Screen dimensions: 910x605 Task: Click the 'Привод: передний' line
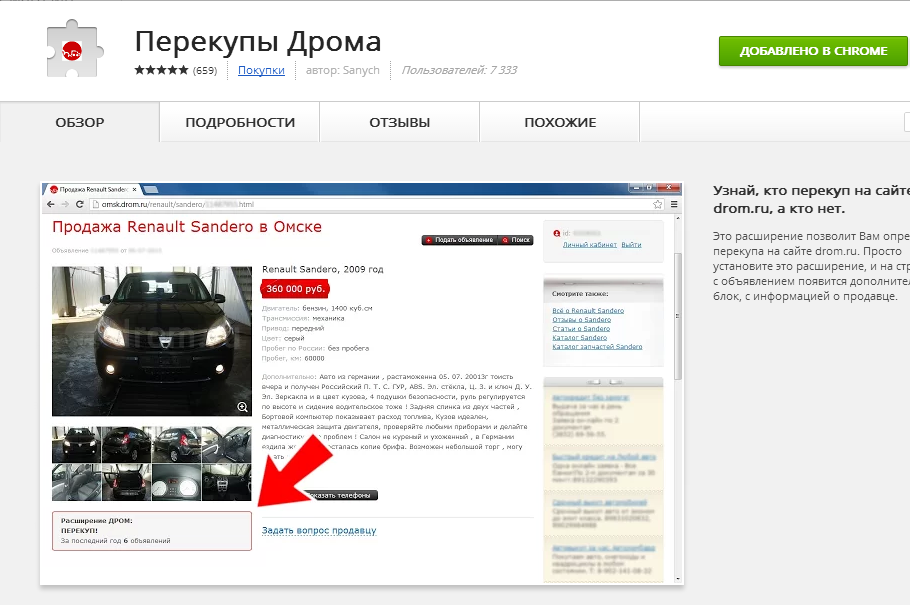(293, 328)
